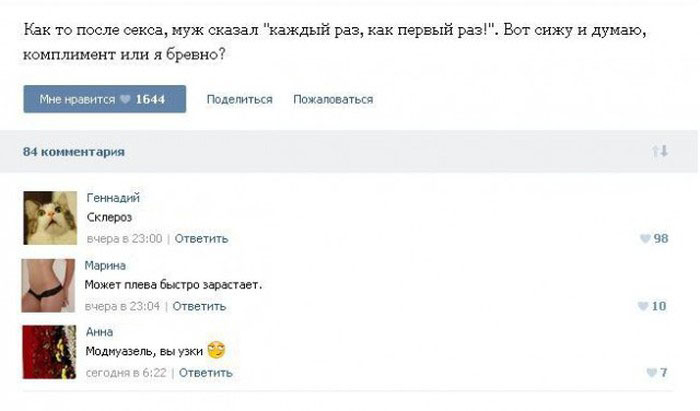Reply to Геннадий's comment
Screen dimensions: 700x411
click(x=203, y=238)
